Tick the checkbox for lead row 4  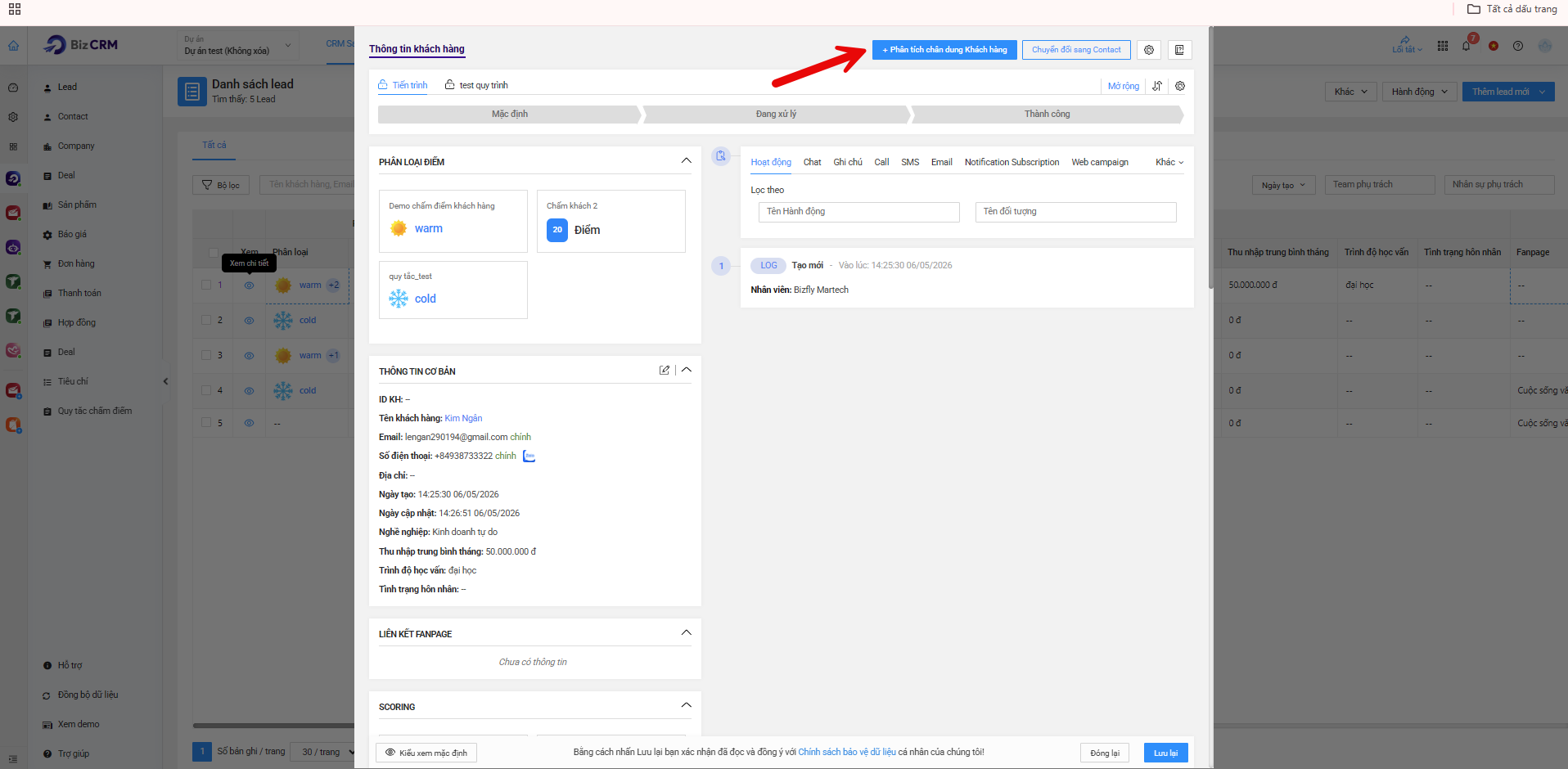[x=206, y=390]
